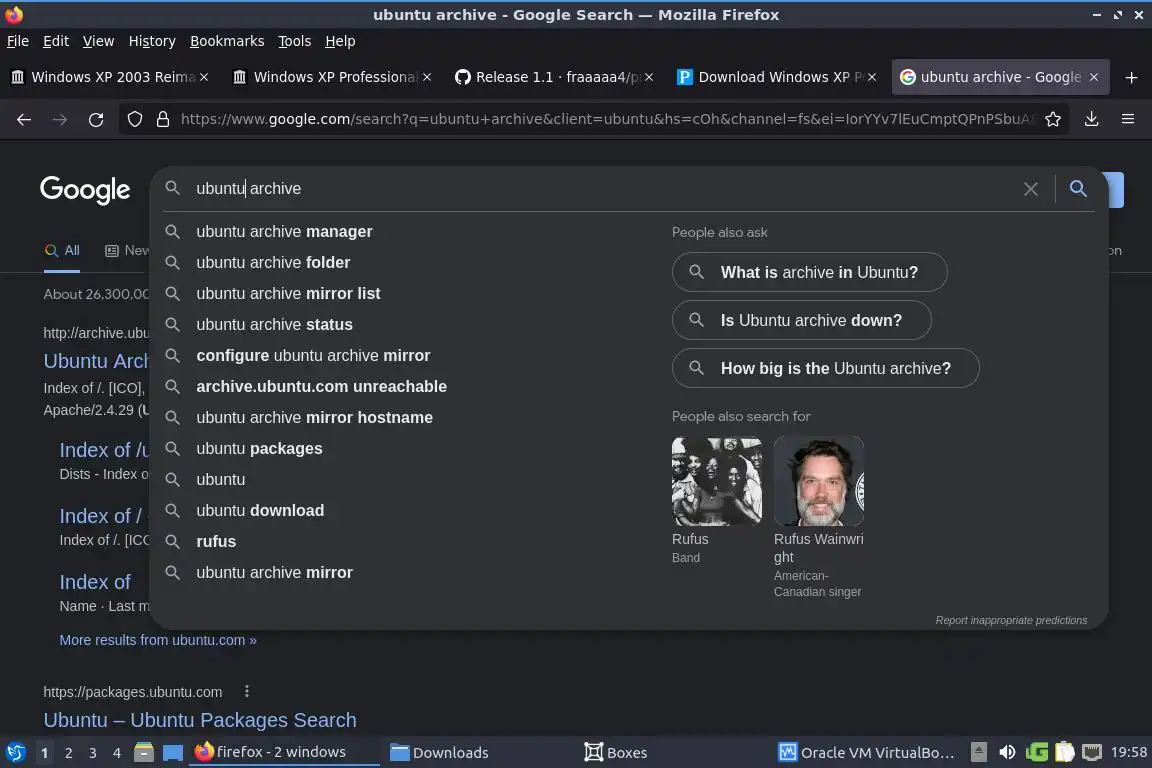Open the View menu
1152x768 pixels.
tap(98, 41)
